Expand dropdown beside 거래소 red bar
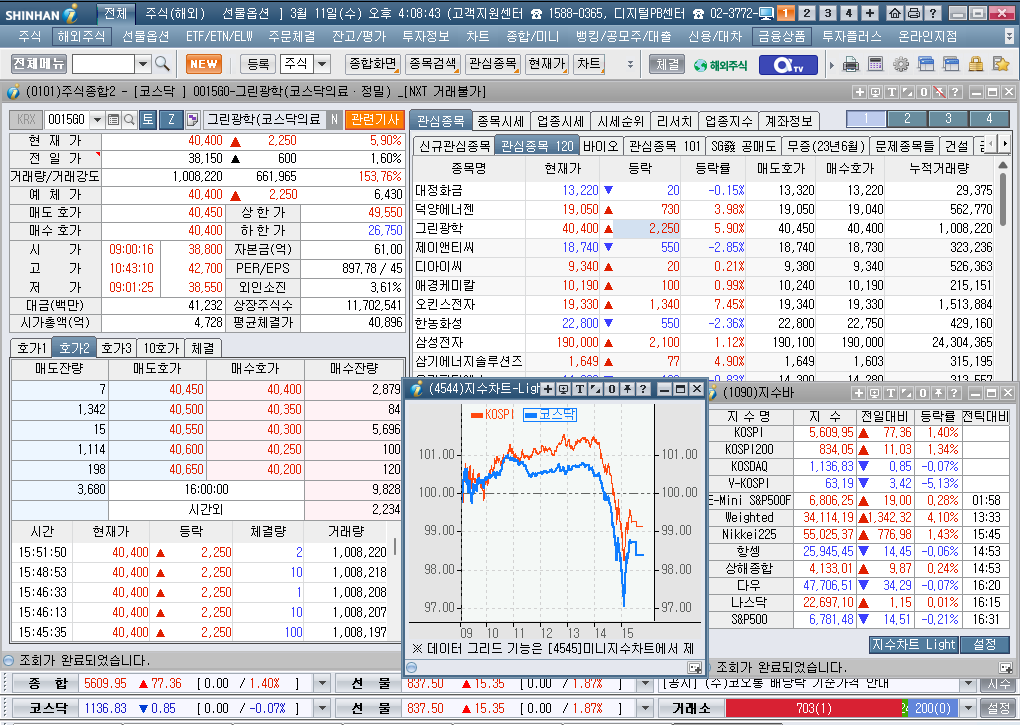Viewport: 1020px width, 725px height. (969, 708)
